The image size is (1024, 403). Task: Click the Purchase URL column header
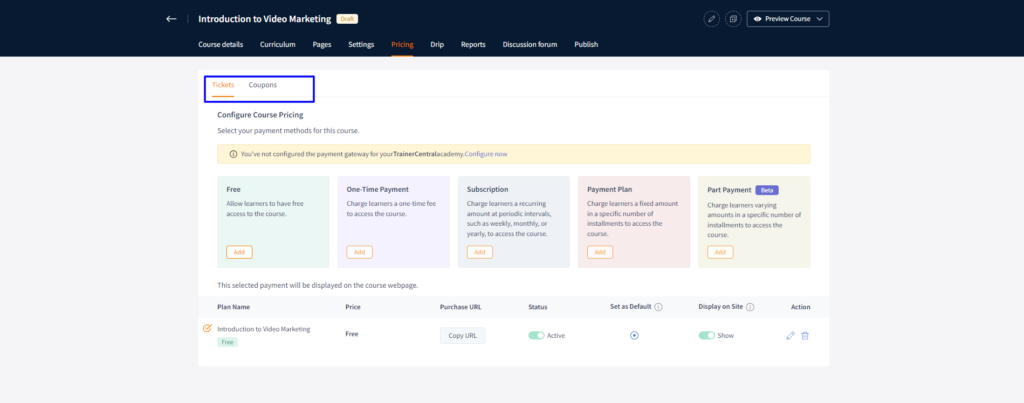[461, 307]
